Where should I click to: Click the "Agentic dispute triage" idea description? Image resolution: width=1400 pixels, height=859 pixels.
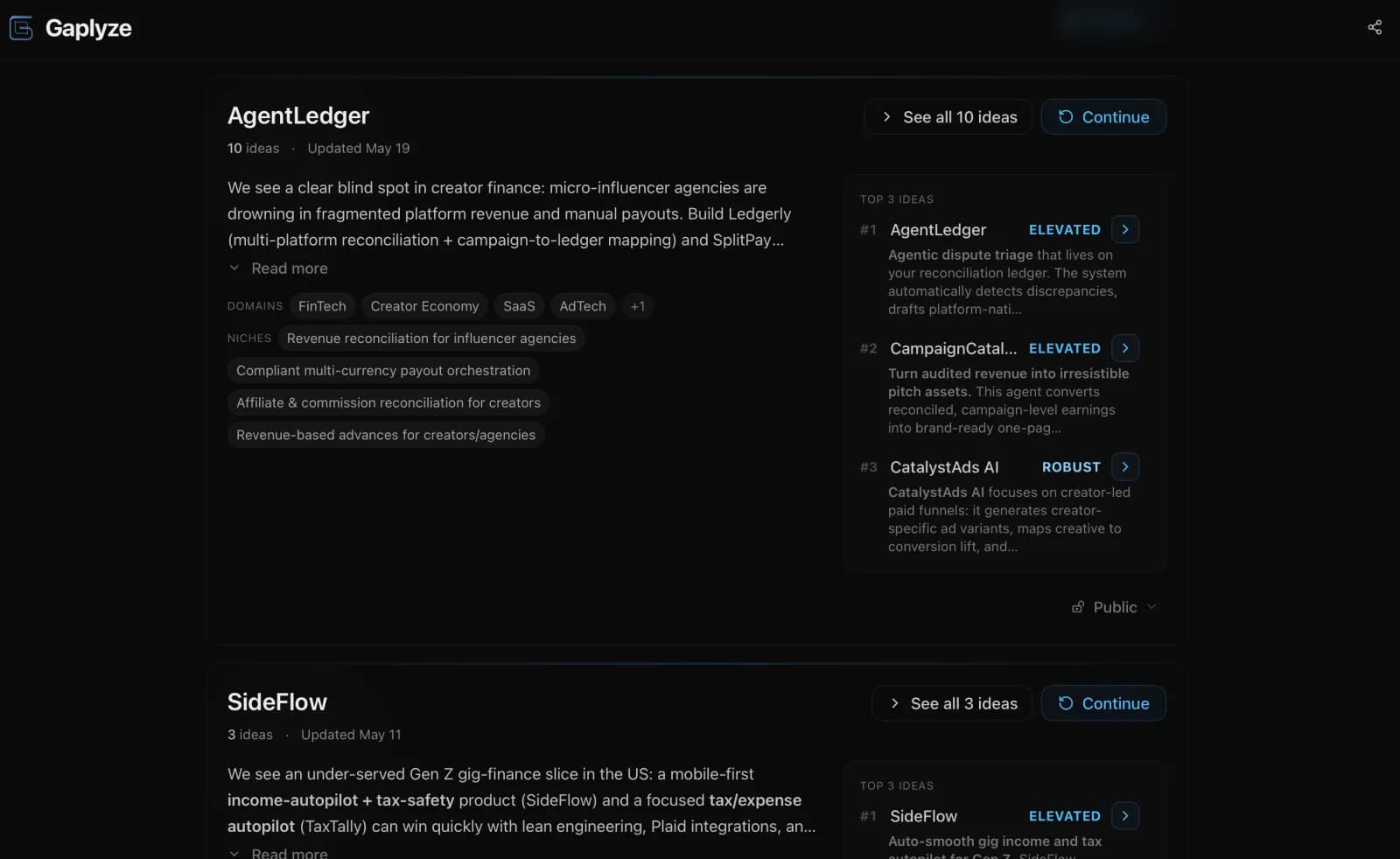(x=1007, y=282)
